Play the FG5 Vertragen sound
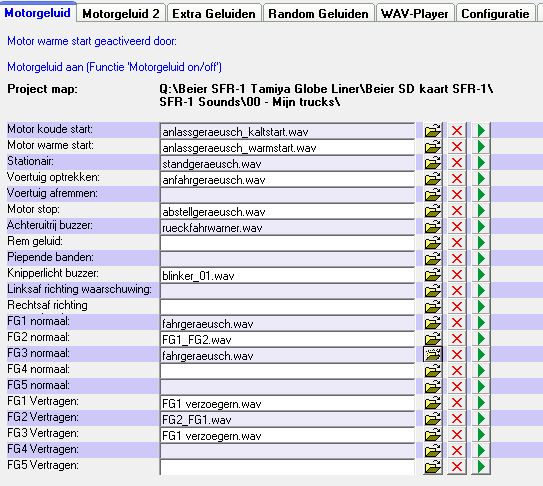 coord(481,467)
